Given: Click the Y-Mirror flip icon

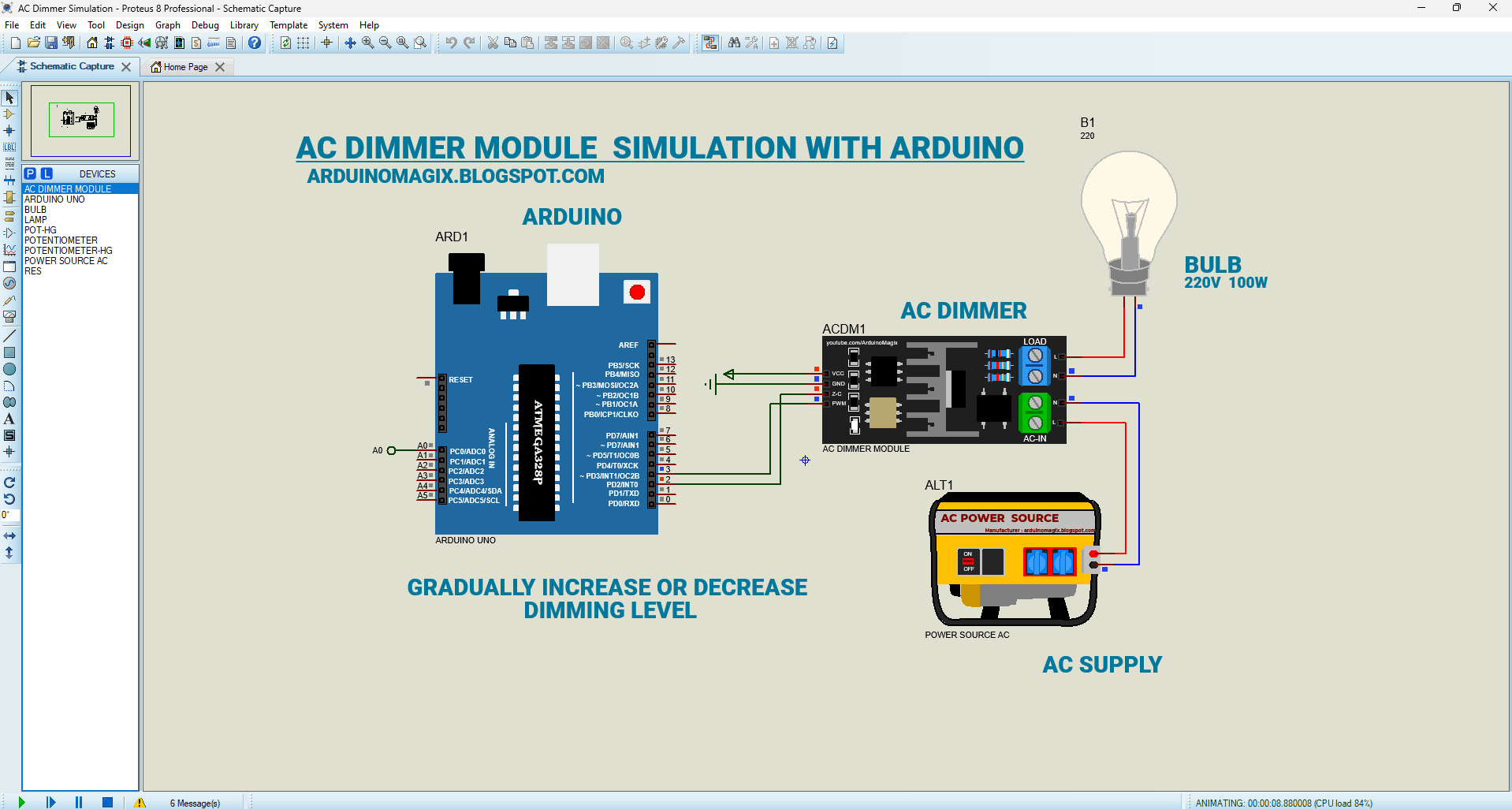Looking at the screenshot, I should coord(9,553).
